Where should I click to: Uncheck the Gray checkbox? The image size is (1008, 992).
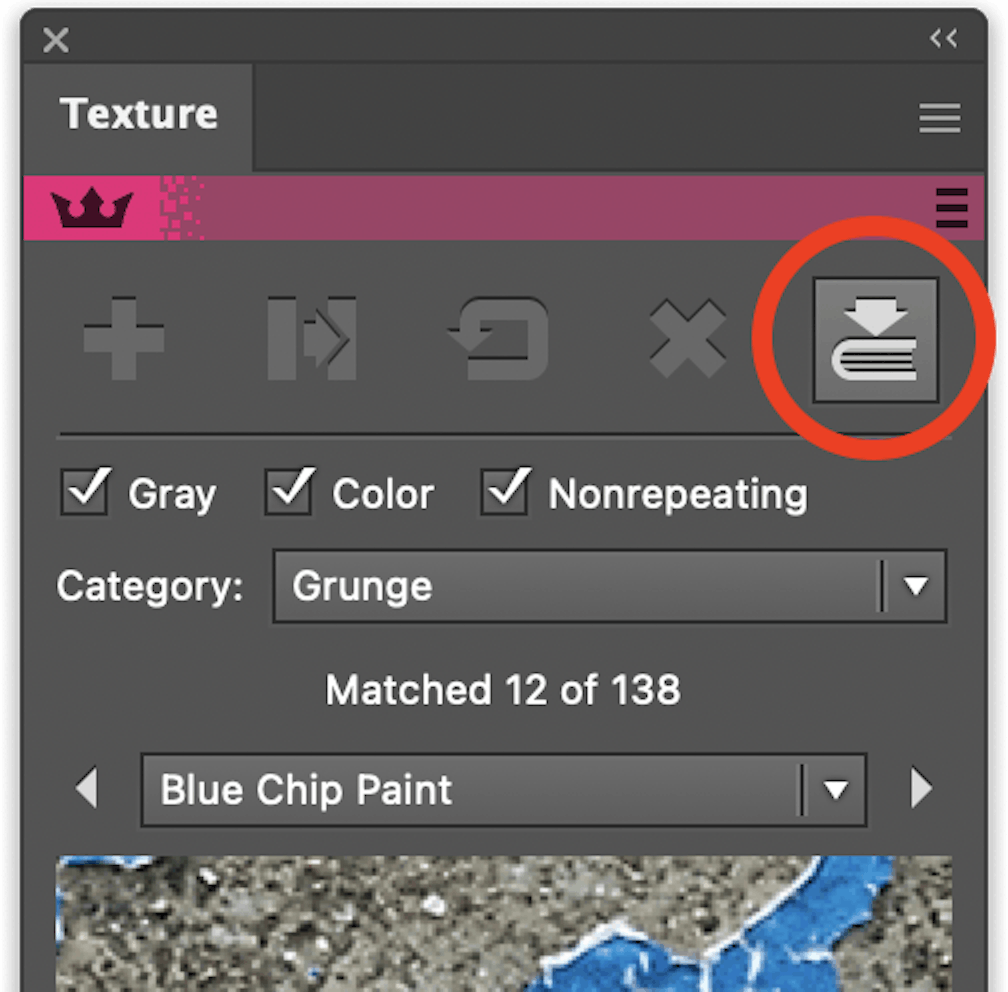click(x=84, y=492)
